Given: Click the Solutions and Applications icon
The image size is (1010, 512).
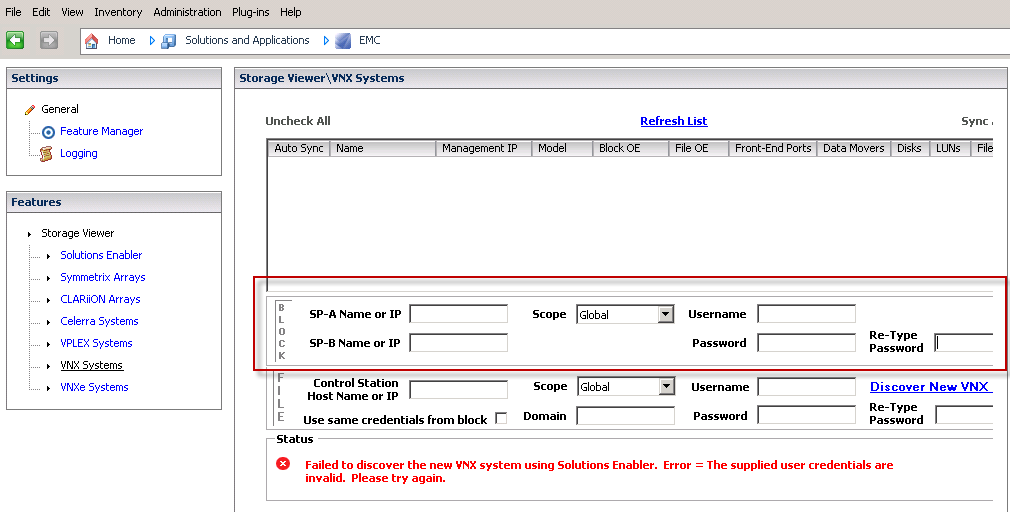Looking at the screenshot, I should coord(169,41).
